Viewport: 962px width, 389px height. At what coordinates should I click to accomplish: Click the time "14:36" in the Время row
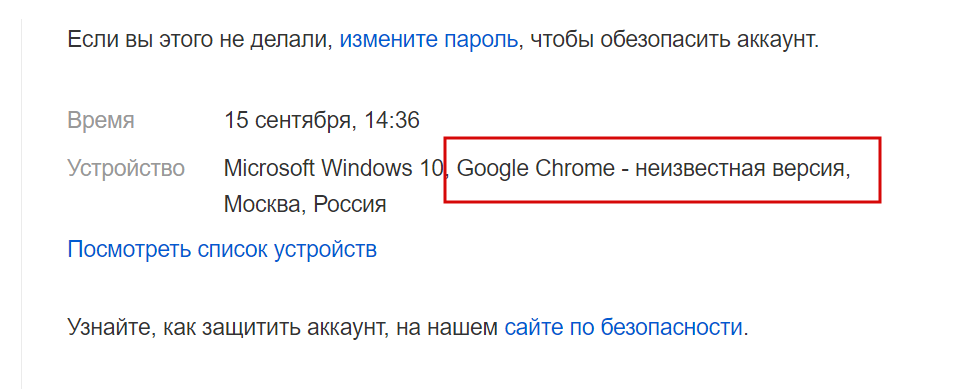coord(392,120)
